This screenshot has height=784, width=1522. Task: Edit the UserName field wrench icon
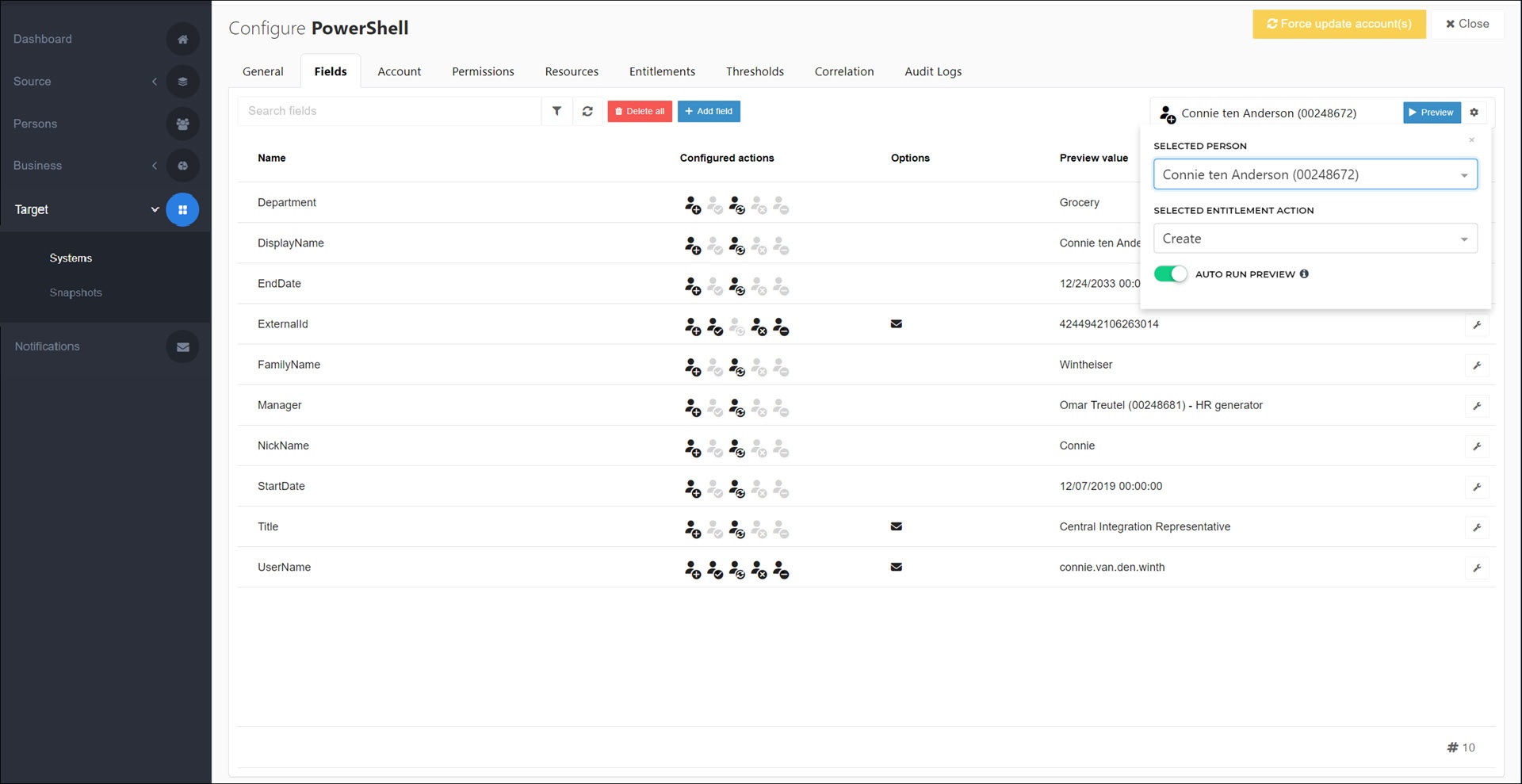pyautogui.click(x=1477, y=568)
